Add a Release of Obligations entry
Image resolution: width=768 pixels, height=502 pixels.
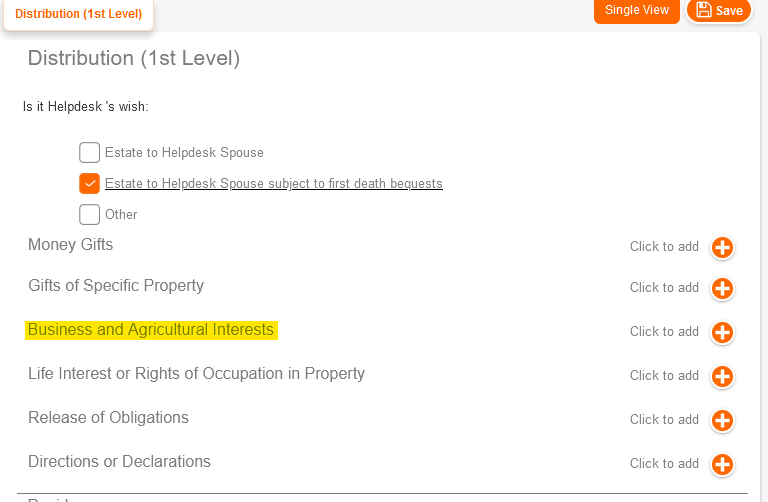[x=722, y=421]
